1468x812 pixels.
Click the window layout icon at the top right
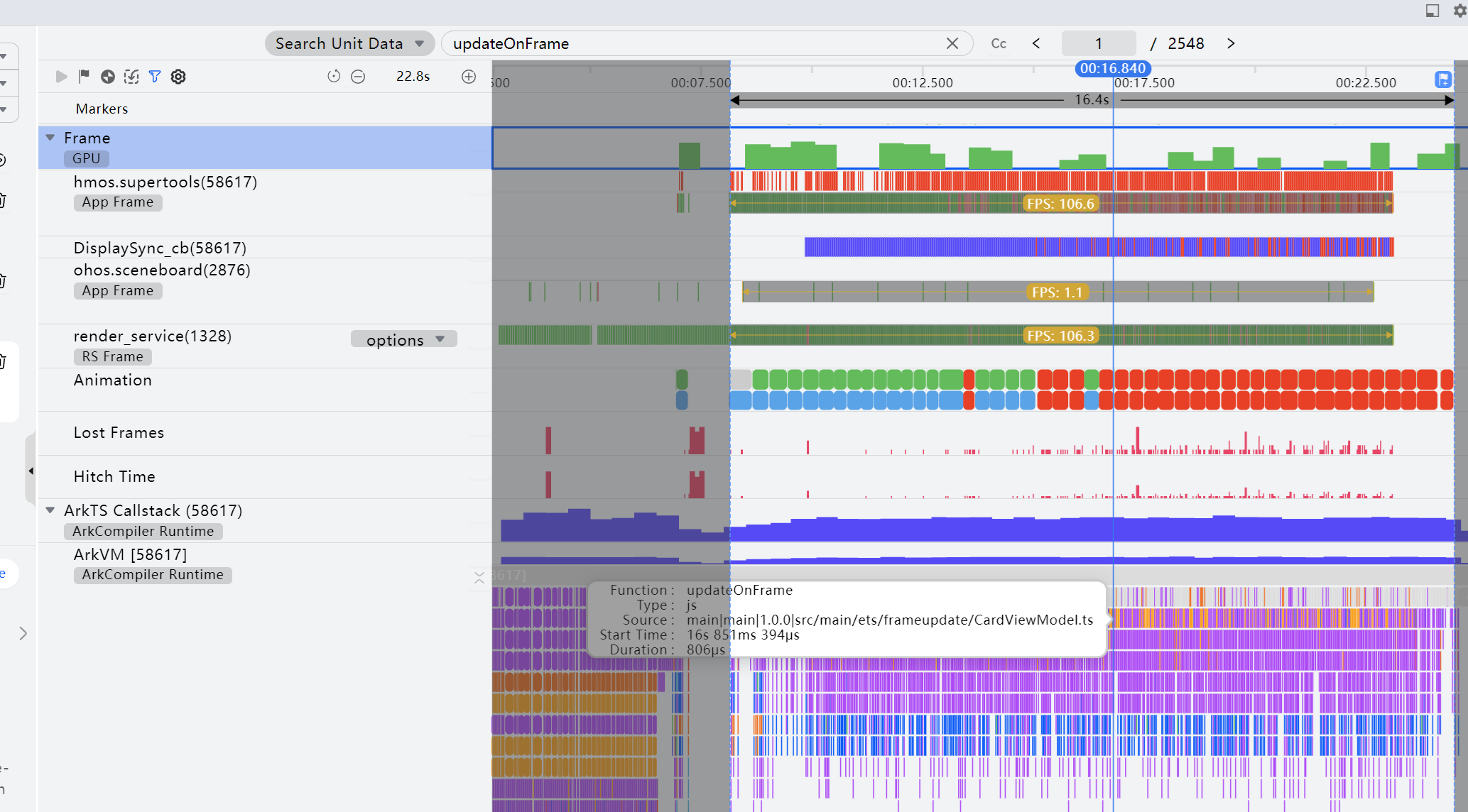click(1432, 11)
